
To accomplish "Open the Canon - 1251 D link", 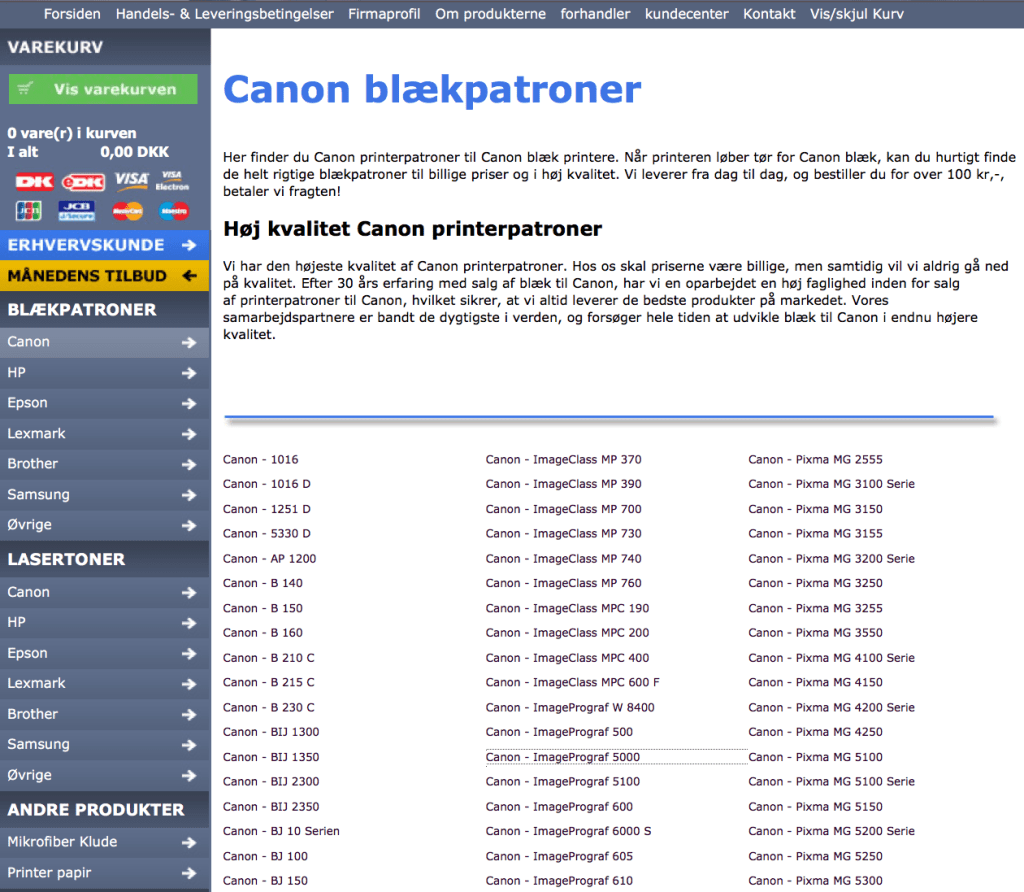I will [266, 509].
